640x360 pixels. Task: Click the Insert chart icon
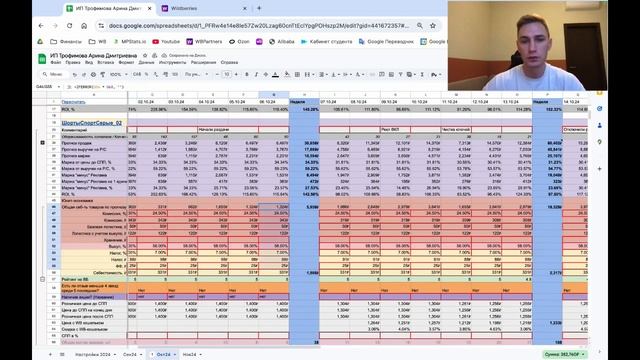tap(391, 75)
